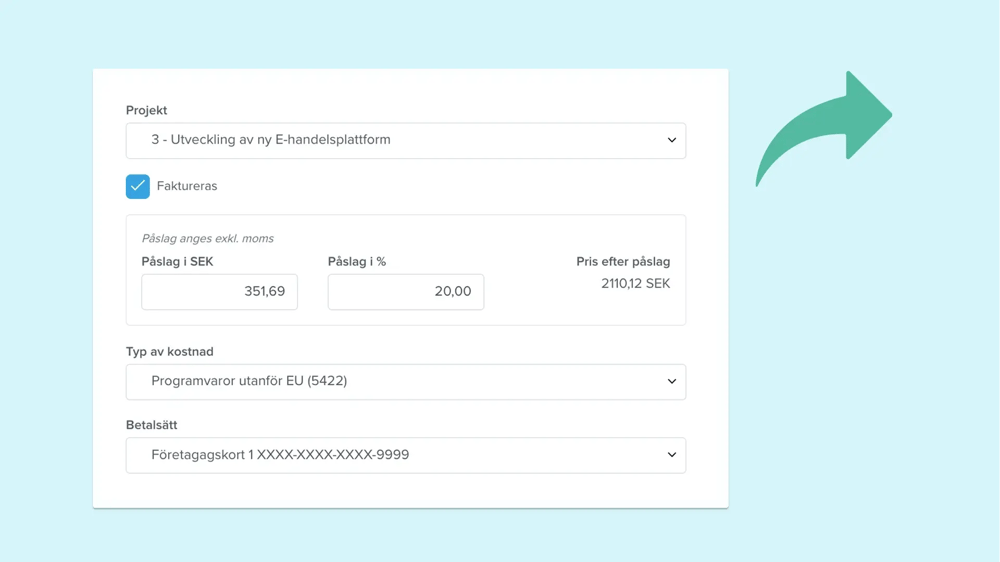1000x562 pixels.
Task: Click the "Påslag anges exkl. moms" note
Action: 207,239
